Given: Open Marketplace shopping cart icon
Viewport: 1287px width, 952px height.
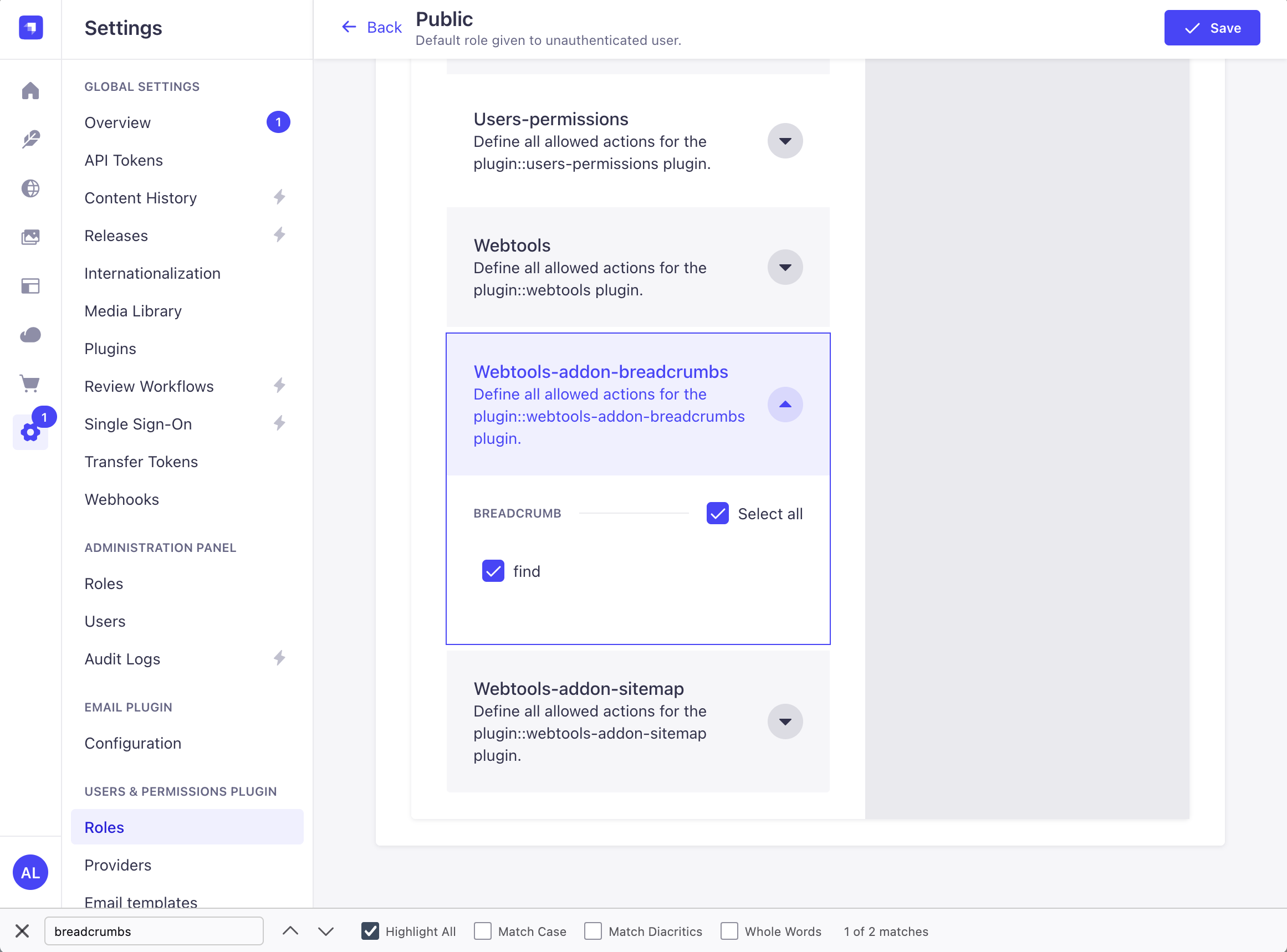Looking at the screenshot, I should pos(30,383).
